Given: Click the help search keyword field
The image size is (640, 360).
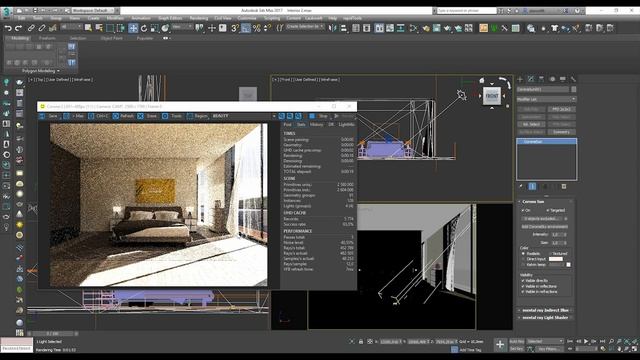Looking at the screenshot, I should click(466, 11).
